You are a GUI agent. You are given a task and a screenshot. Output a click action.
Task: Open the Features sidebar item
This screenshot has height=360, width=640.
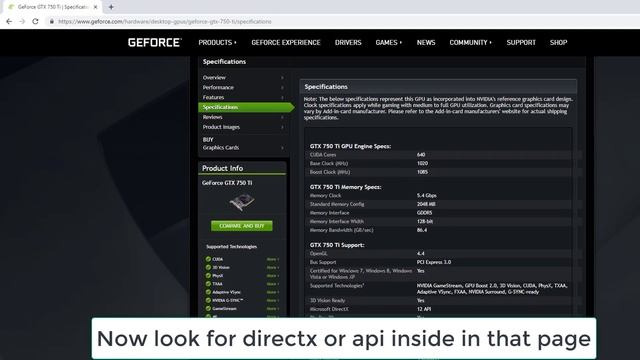click(213, 97)
